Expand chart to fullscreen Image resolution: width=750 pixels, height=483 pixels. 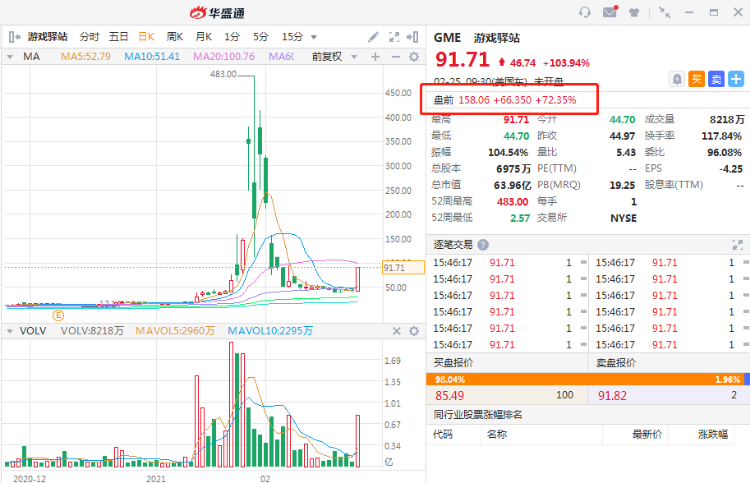(x=394, y=37)
